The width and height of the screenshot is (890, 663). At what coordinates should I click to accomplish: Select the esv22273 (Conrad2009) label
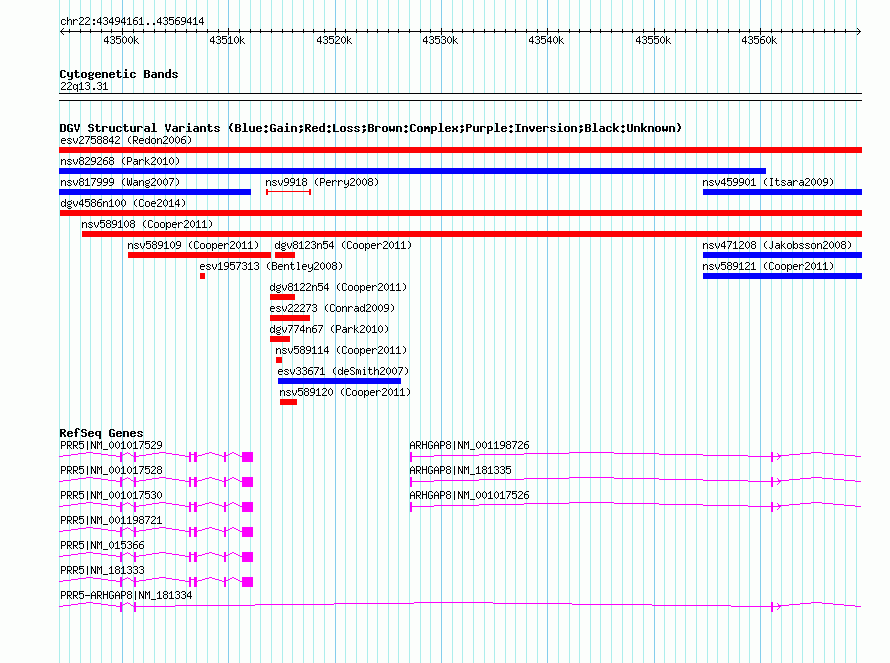(332, 308)
